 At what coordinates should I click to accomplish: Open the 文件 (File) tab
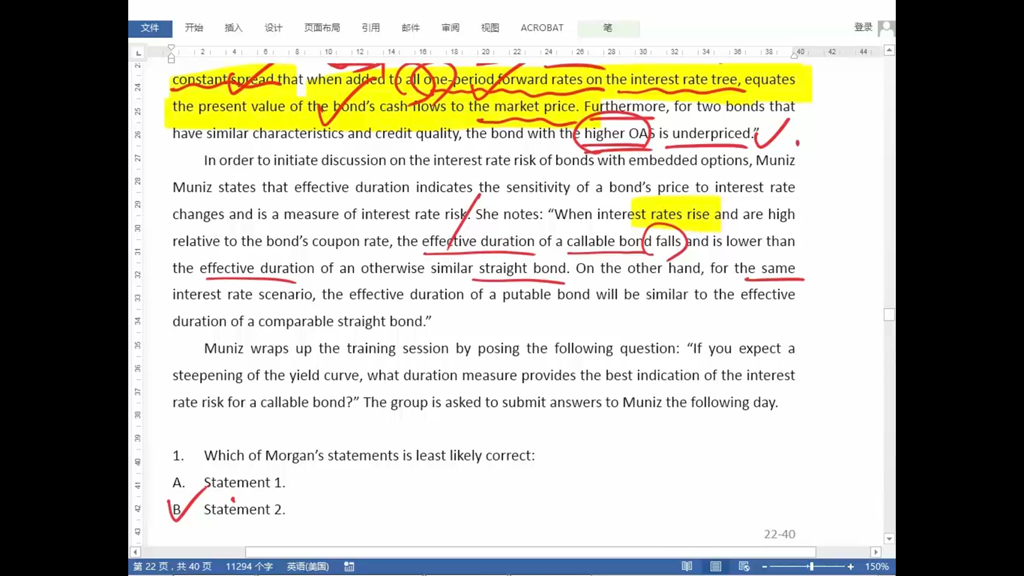pos(150,28)
